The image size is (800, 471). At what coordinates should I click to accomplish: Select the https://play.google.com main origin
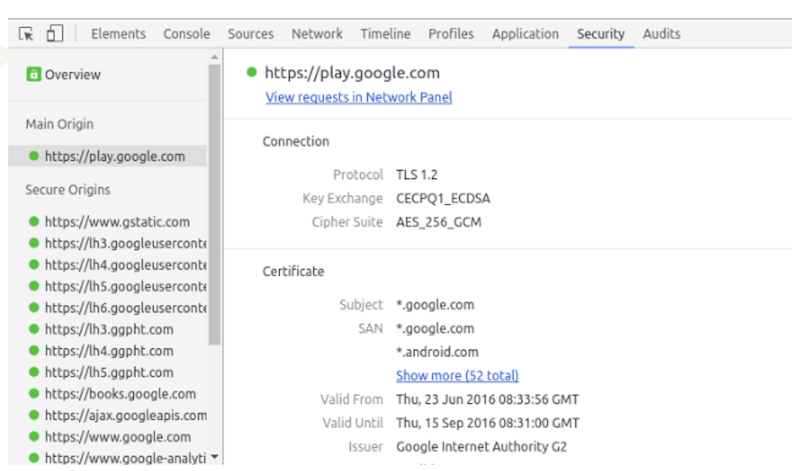click(x=114, y=156)
